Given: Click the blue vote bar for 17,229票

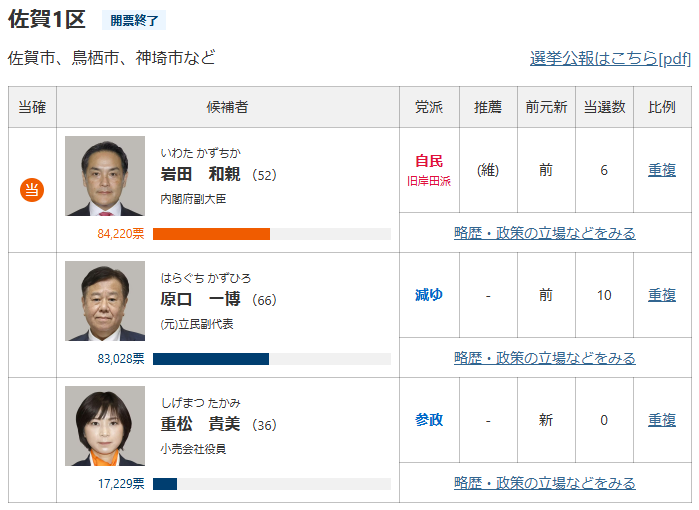Looking at the screenshot, I should [165, 484].
